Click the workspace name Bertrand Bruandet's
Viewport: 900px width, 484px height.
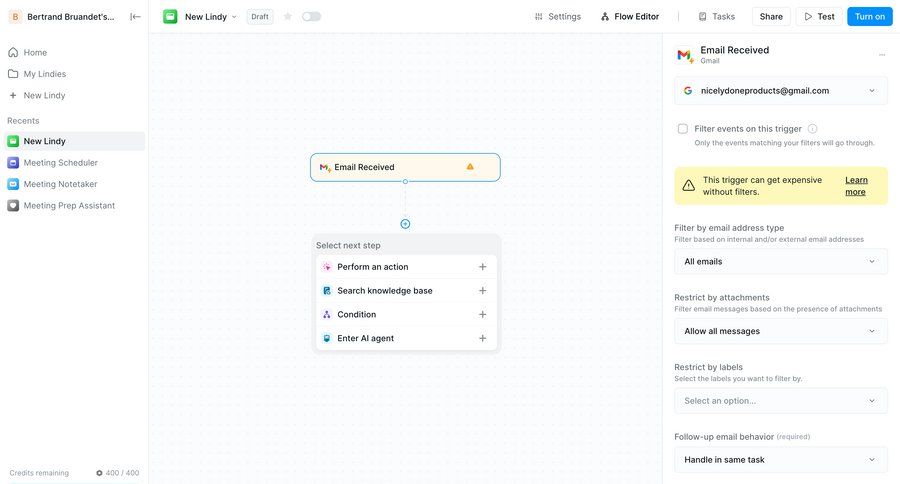[71, 17]
